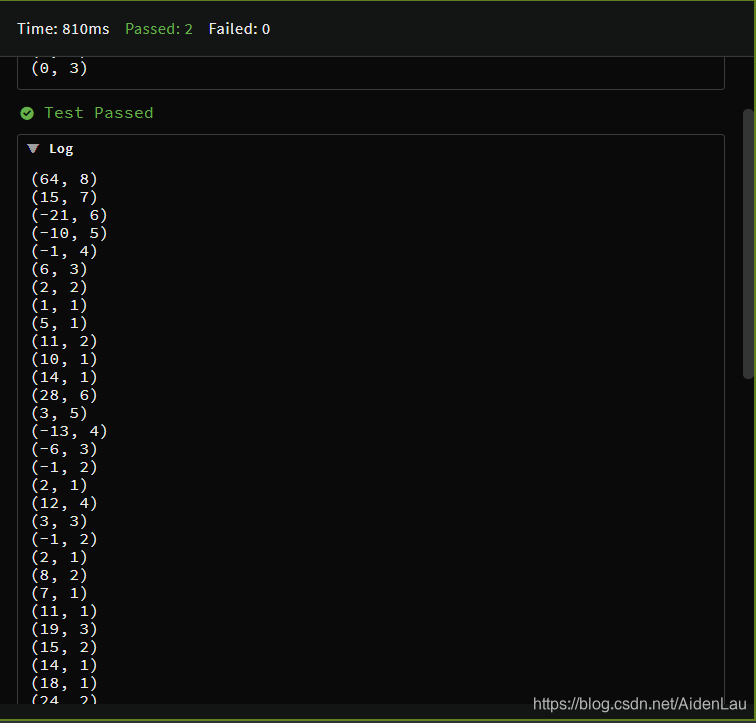The width and height of the screenshot is (756, 723).
Task: Click the Failed: 0 counter
Action: [239, 29]
